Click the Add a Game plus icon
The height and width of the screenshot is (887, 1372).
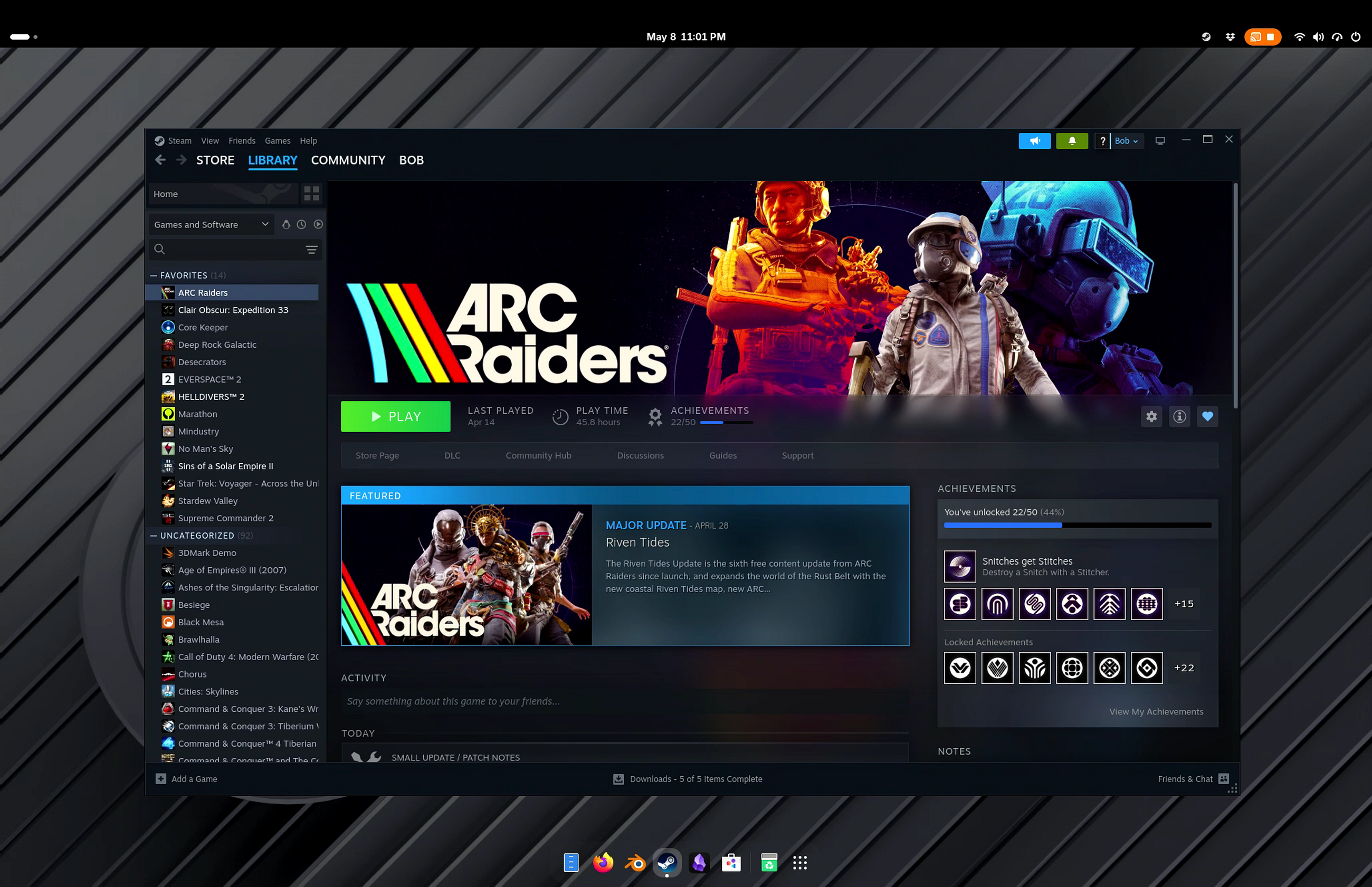tap(161, 779)
